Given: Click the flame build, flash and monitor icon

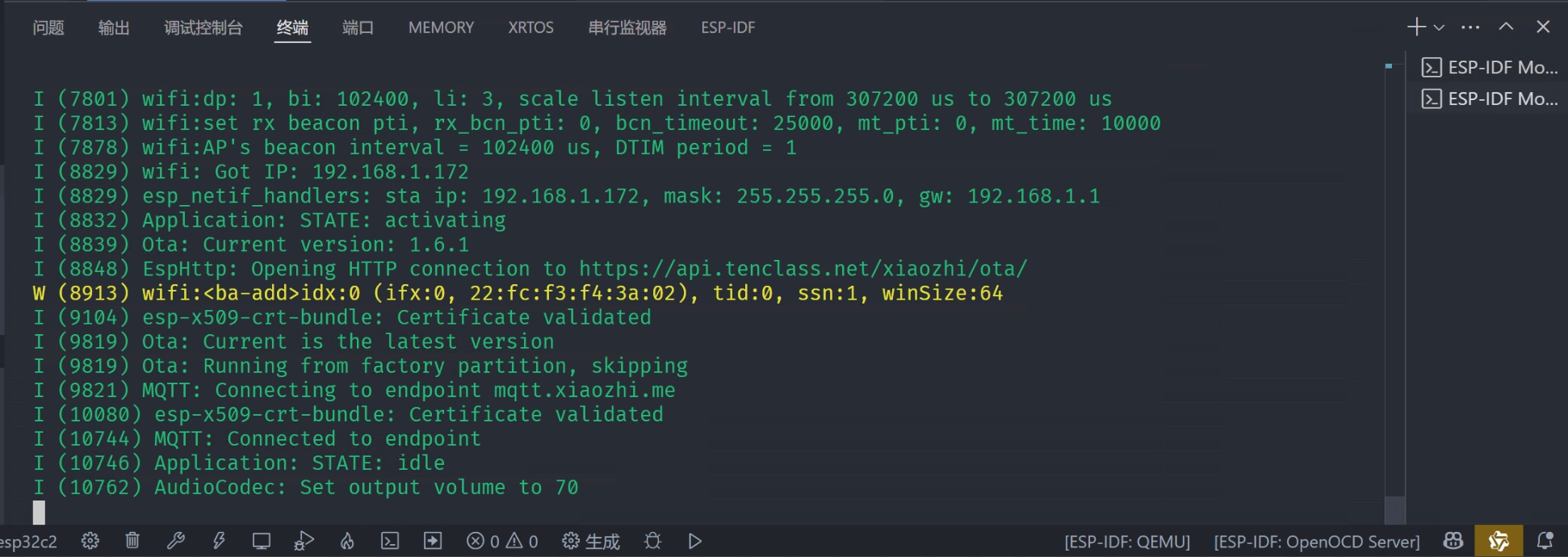Looking at the screenshot, I should (347, 541).
